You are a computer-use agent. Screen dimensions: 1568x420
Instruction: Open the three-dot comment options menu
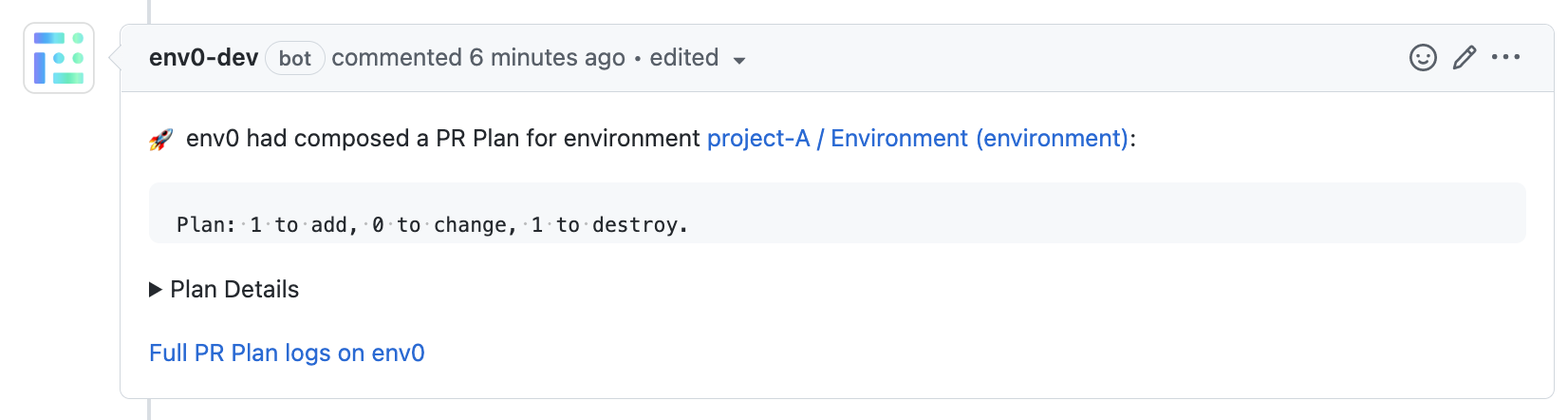tap(1505, 58)
